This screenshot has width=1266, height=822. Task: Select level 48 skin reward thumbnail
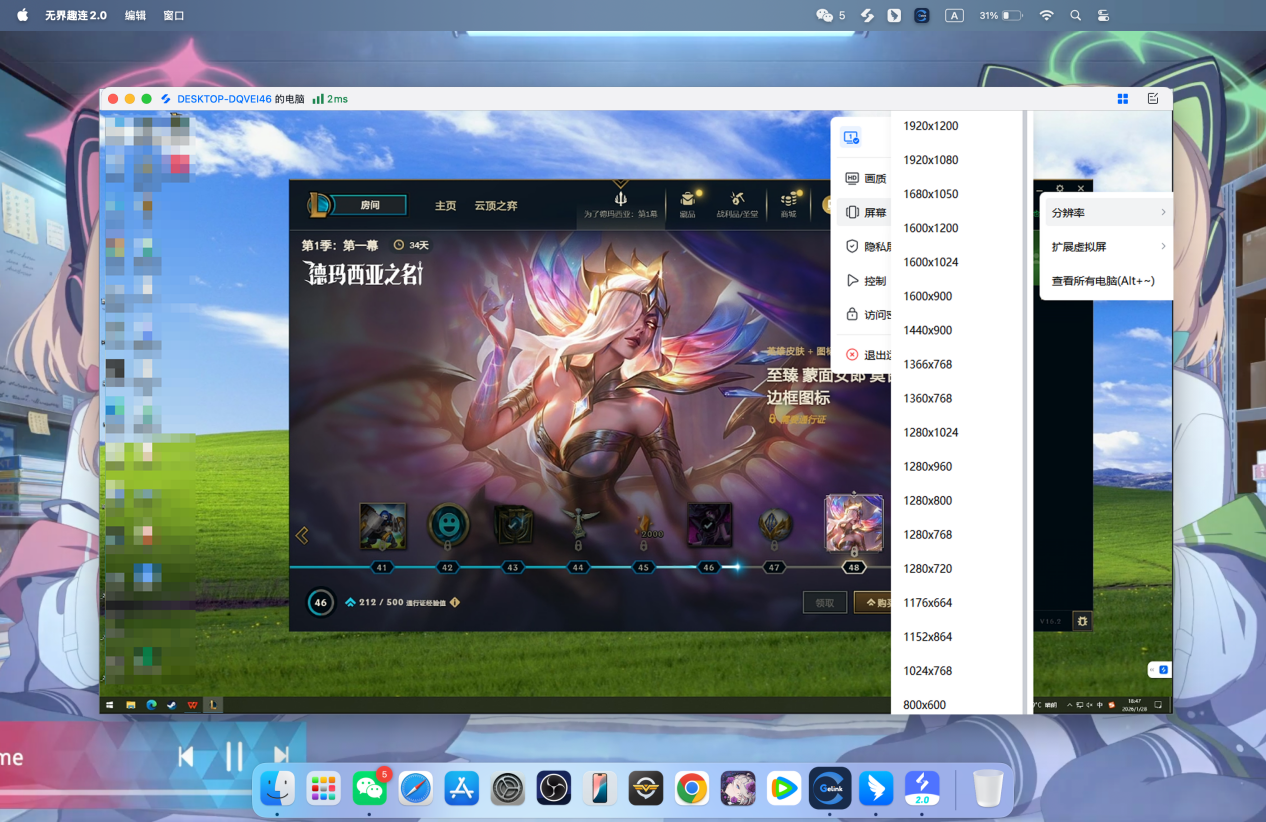[x=853, y=523]
